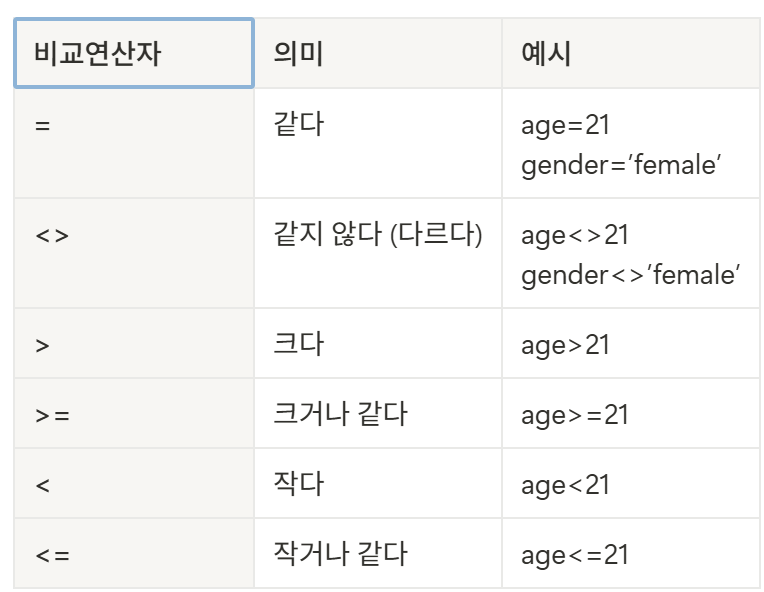This screenshot has width=764, height=592.
Task: Select the >= operator cell
Action: tap(133, 413)
